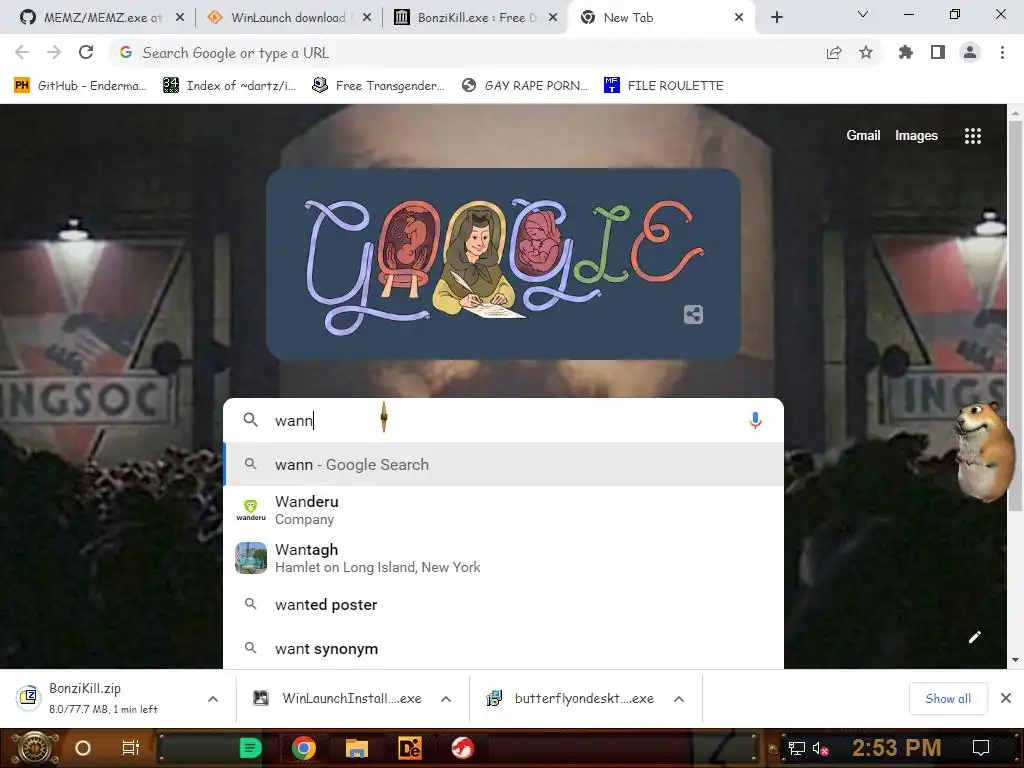This screenshot has width=1024, height=768.
Task: Open Cortana search circle on taskbar
Action: tap(83, 748)
